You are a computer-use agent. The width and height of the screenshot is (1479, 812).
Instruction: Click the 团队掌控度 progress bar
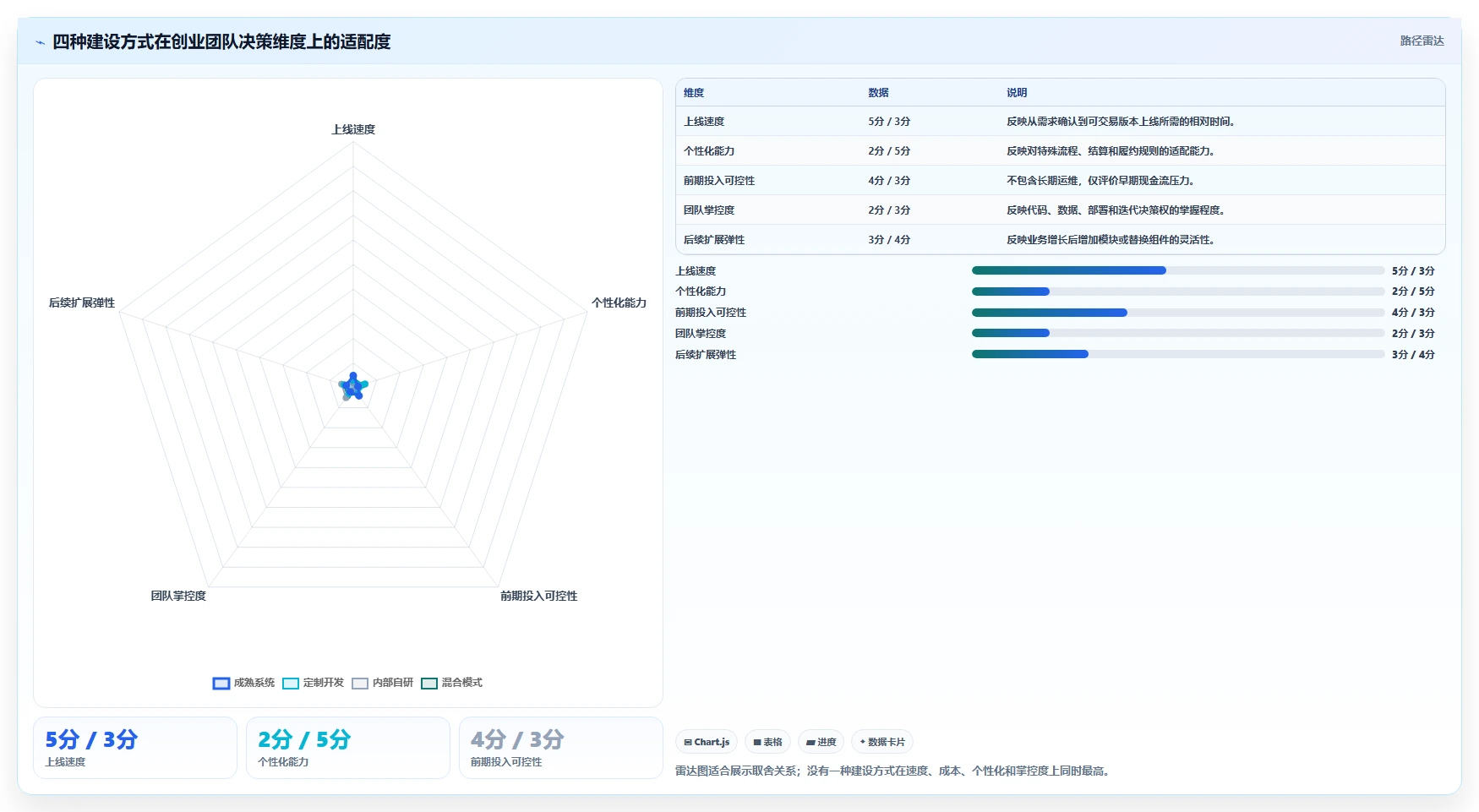[1178, 333]
